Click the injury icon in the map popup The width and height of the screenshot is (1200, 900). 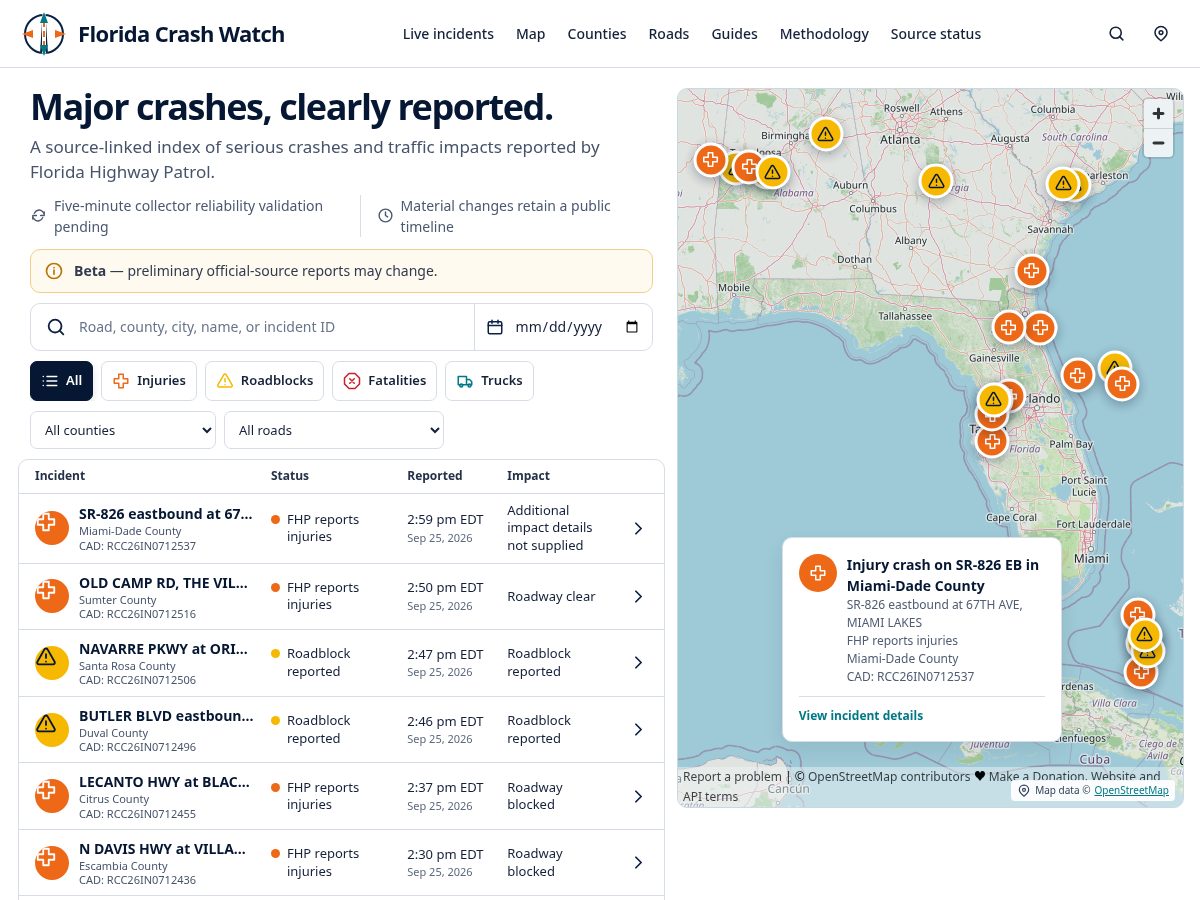817,573
